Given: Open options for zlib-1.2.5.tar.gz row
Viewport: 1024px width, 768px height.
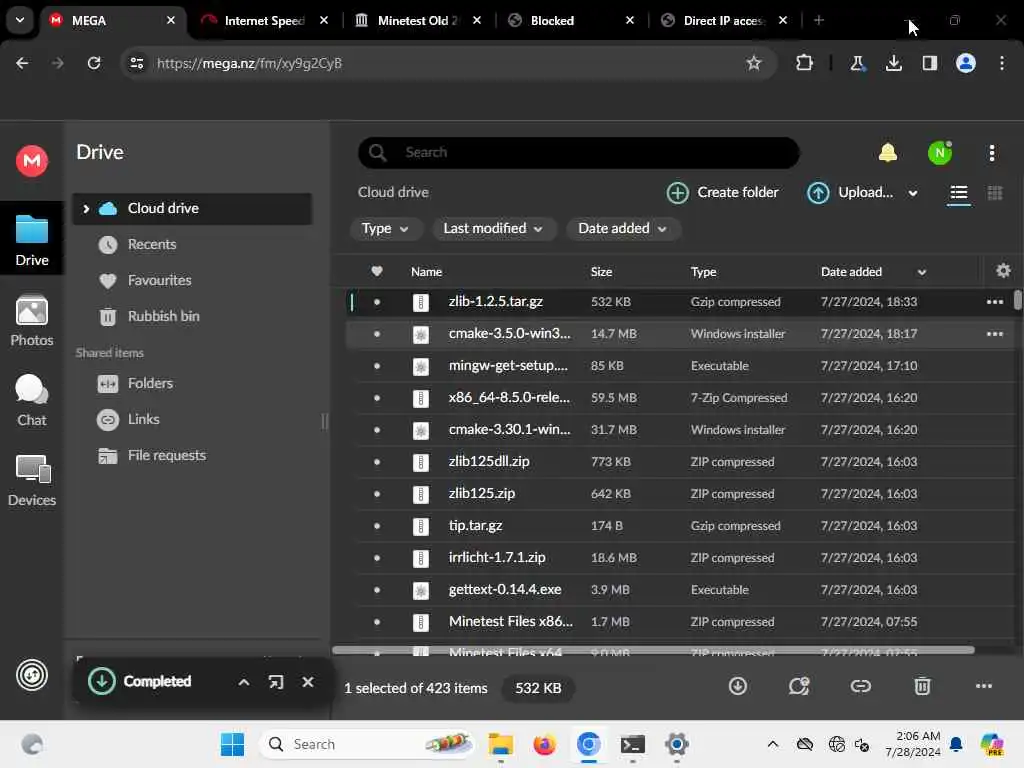Looking at the screenshot, I should [x=995, y=302].
